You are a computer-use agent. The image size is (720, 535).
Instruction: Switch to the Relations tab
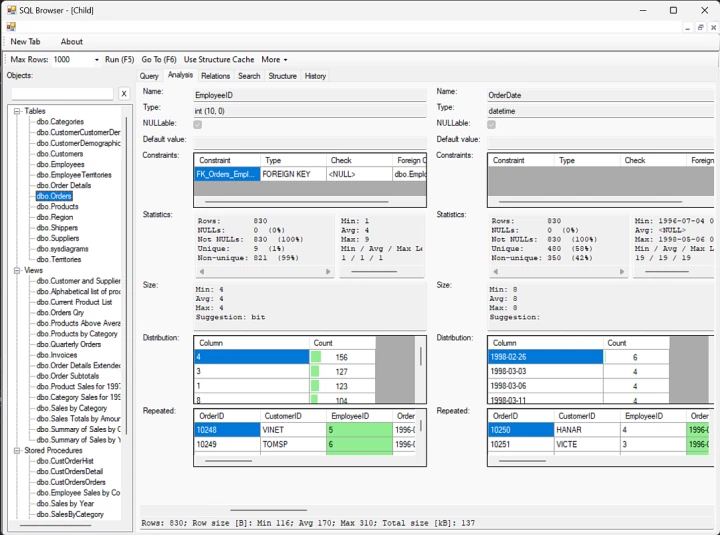pos(215,76)
